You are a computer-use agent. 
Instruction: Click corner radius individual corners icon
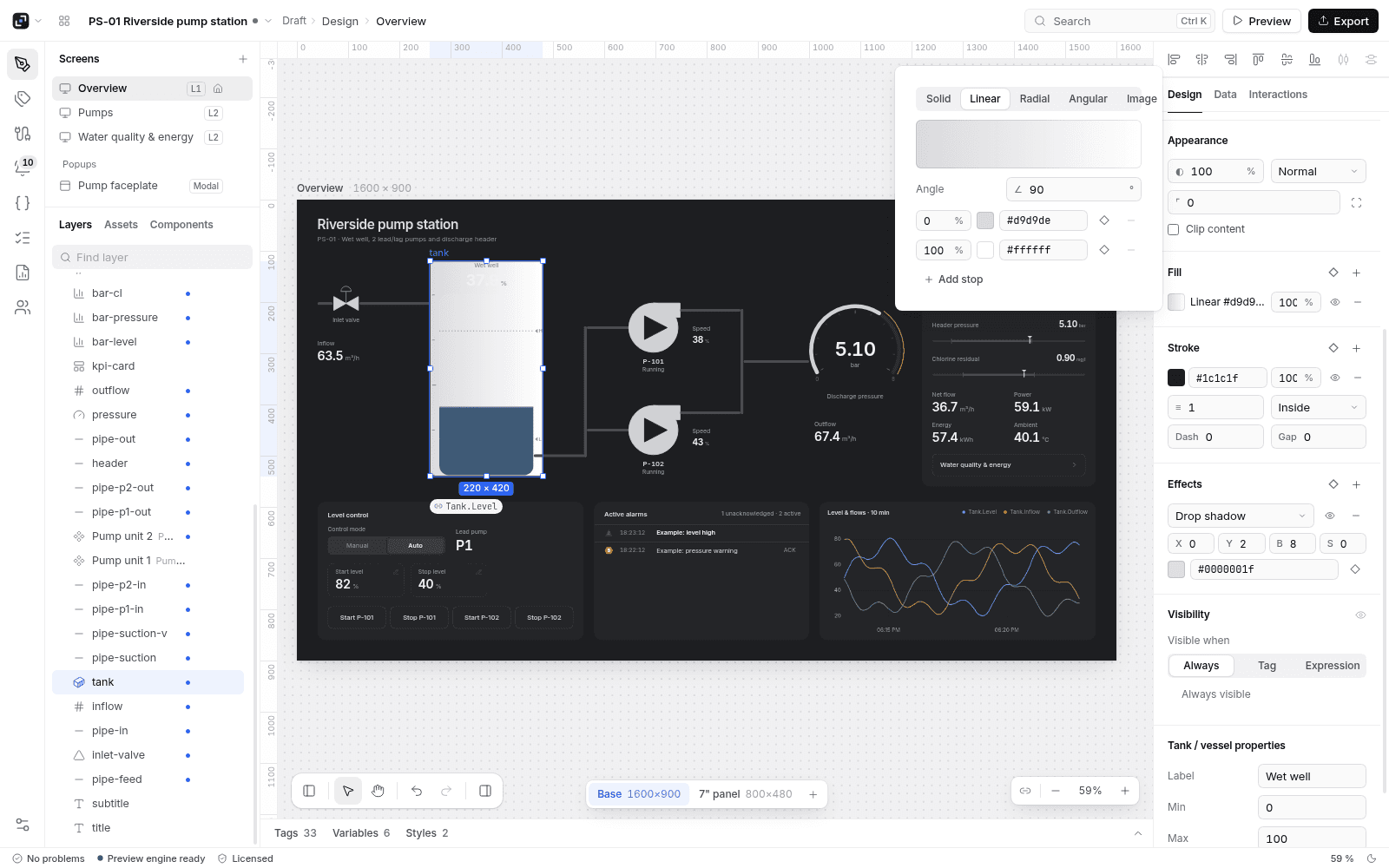pos(1356,203)
